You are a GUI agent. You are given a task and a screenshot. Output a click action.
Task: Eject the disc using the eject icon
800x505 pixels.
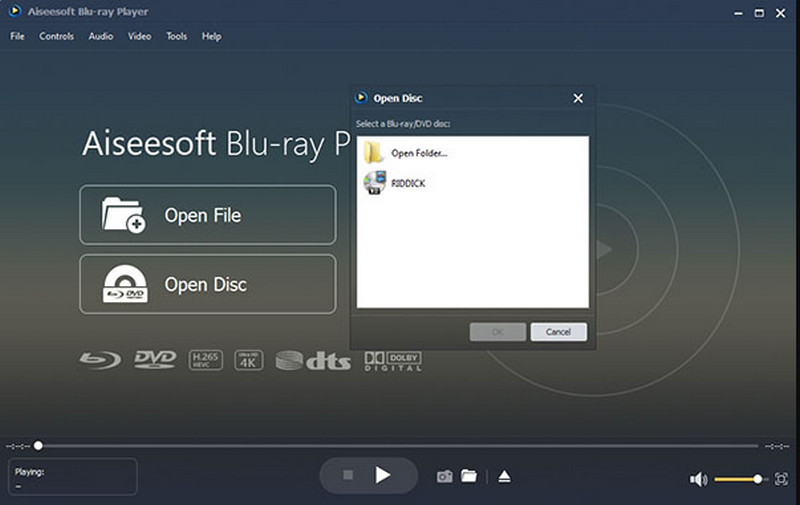pyautogui.click(x=504, y=477)
